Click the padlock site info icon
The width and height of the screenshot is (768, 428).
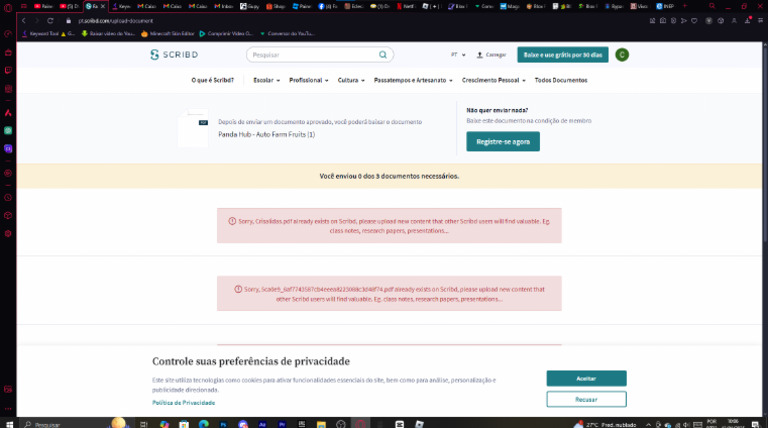pos(68,21)
